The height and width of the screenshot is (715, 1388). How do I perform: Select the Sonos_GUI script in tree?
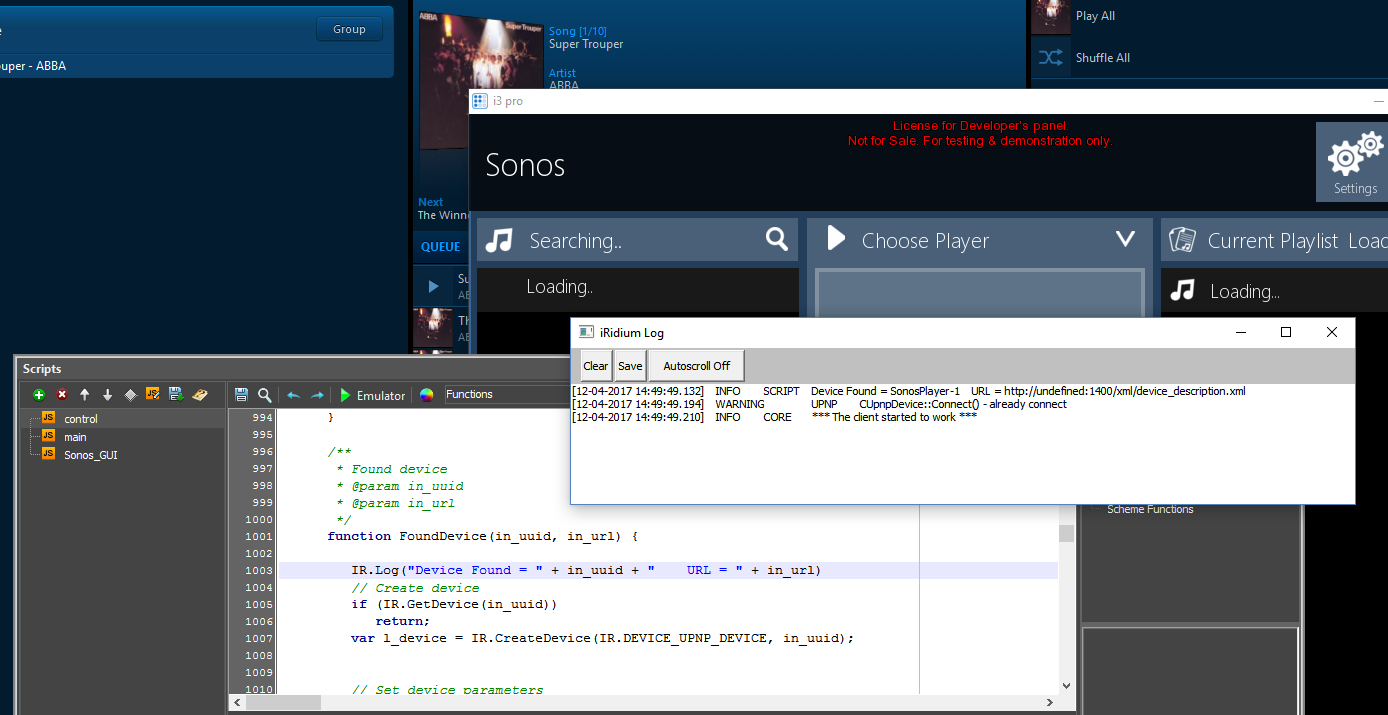(x=91, y=455)
